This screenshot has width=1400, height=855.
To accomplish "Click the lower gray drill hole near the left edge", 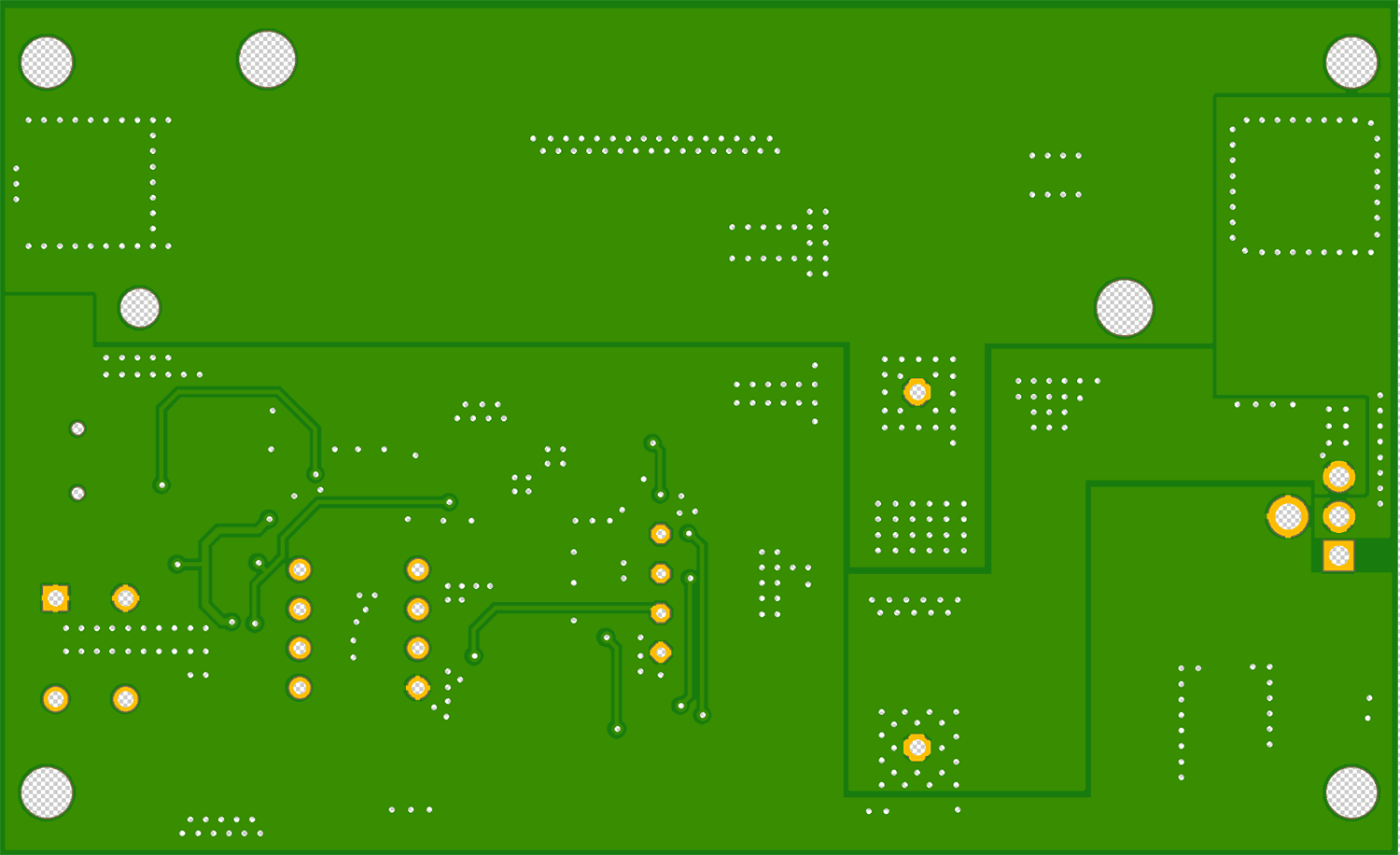I will click(x=78, y=493).
